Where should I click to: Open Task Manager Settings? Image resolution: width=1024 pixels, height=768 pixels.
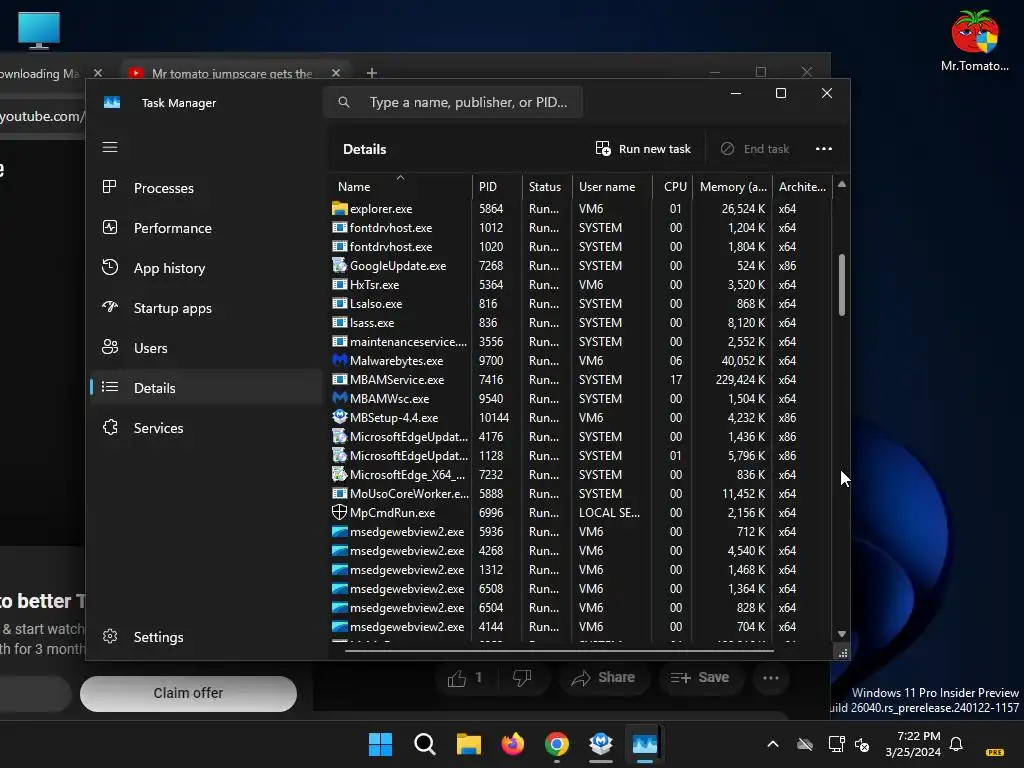(206, 637)
